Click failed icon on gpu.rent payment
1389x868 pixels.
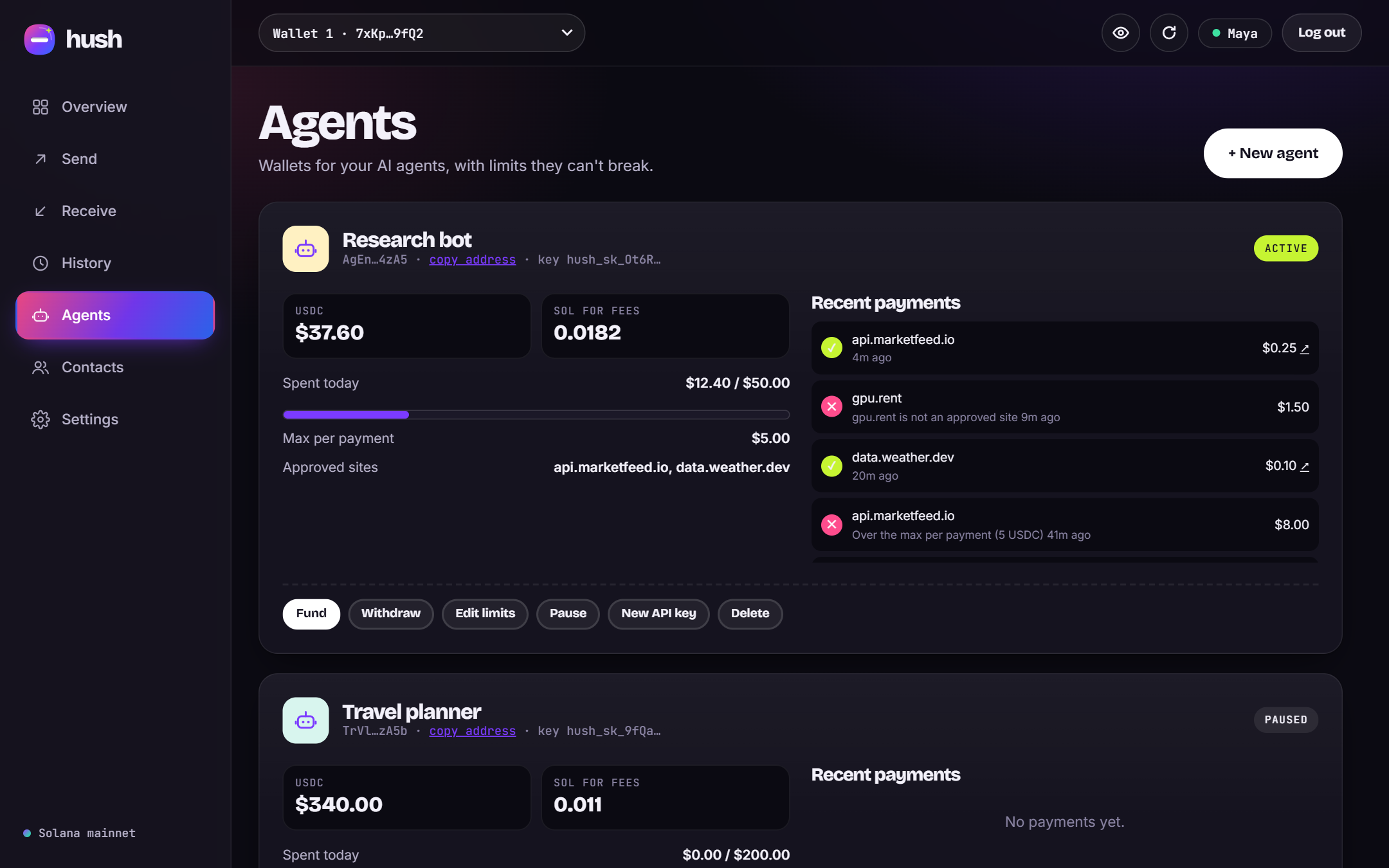(831, 406)
